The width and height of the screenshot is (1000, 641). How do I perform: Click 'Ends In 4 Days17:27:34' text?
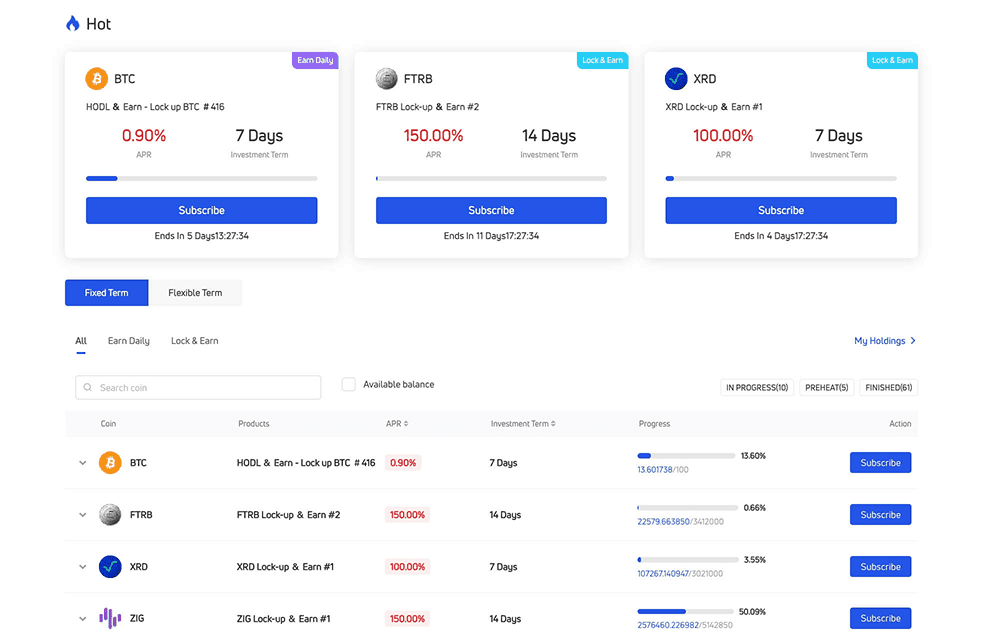pos(781,236)
